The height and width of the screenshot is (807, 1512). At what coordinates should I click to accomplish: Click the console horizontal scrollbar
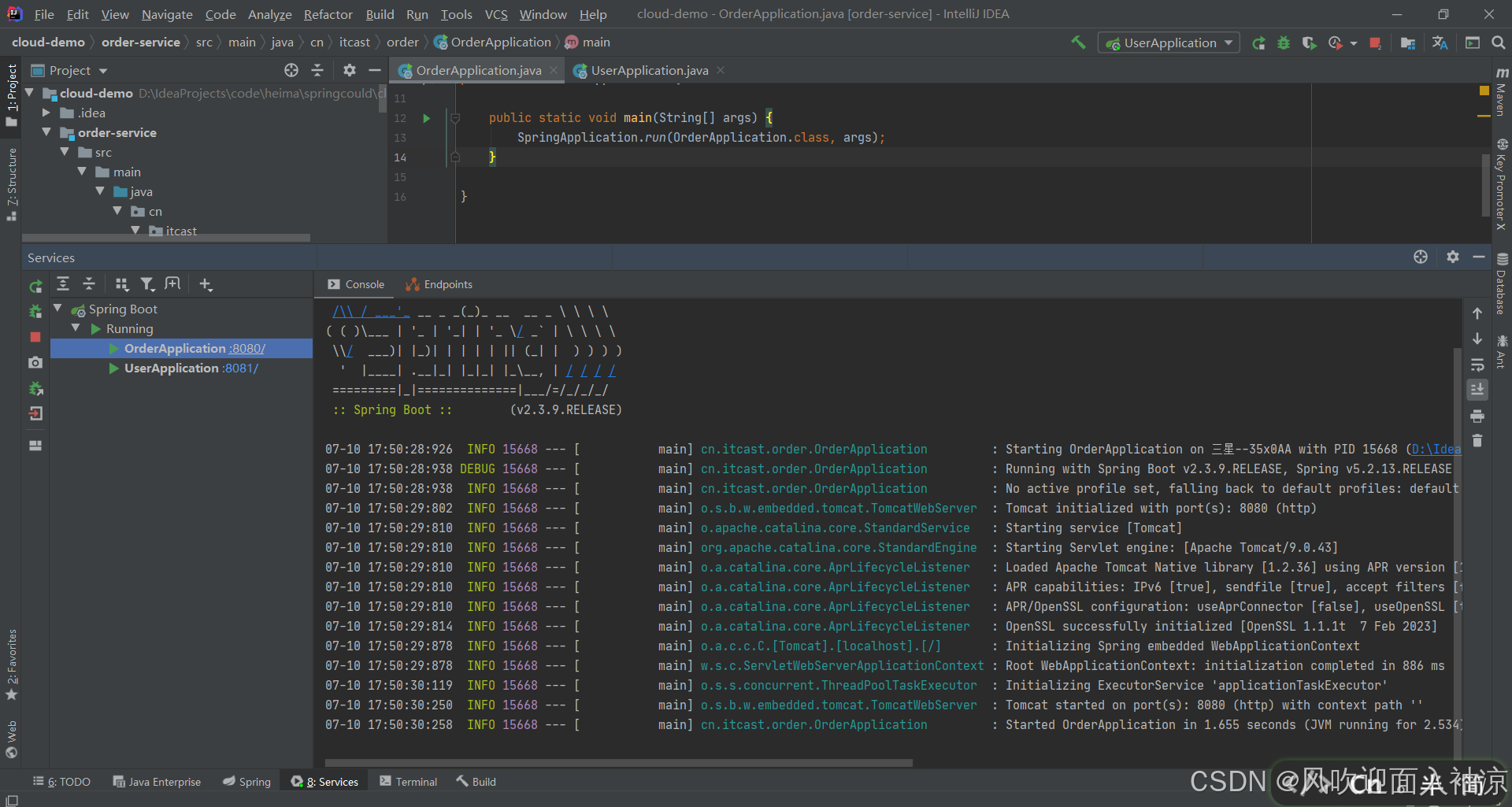pyautogui.click(x=618, y=763)
